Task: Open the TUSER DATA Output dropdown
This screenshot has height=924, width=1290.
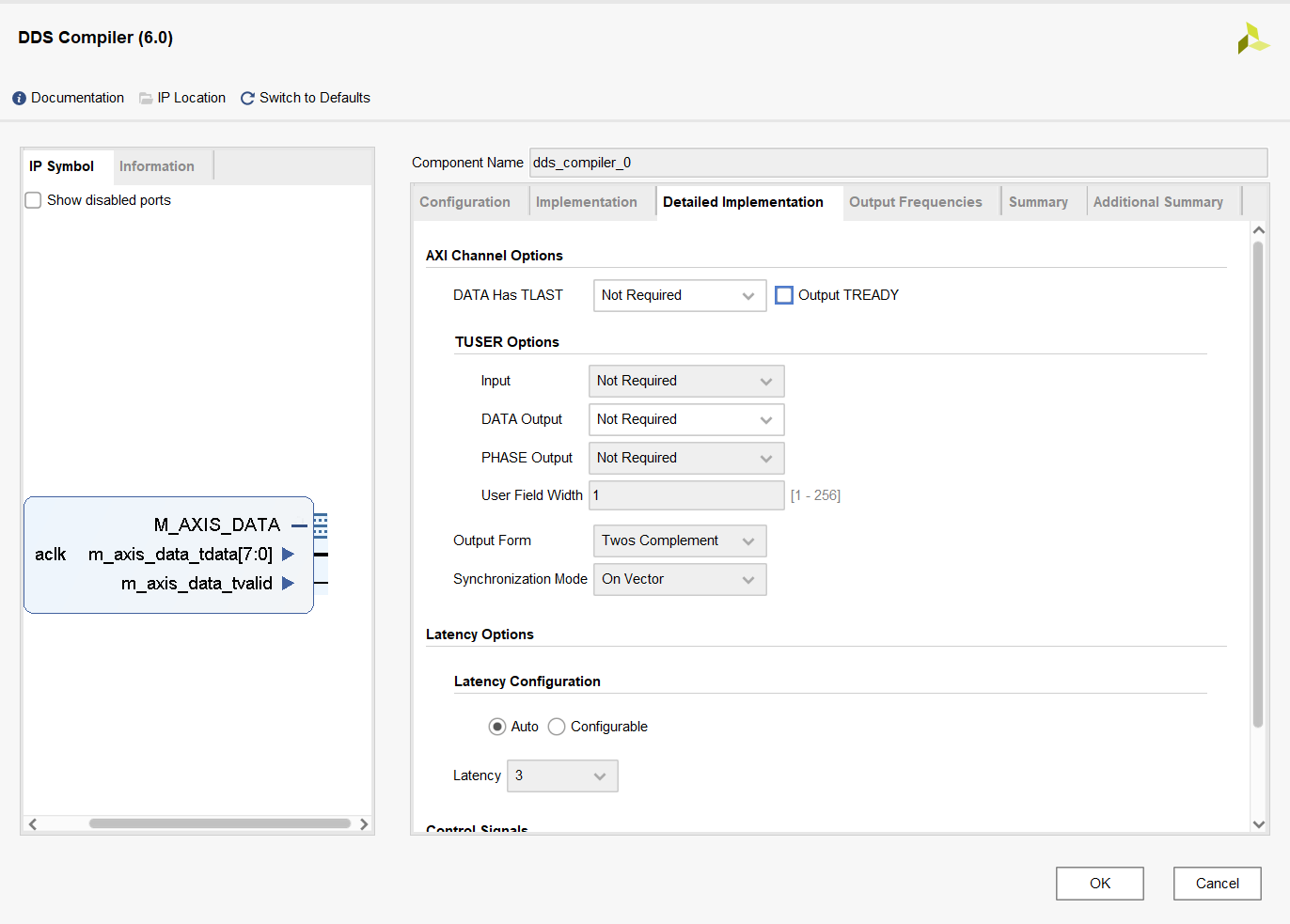Action: tap(686, 420)
